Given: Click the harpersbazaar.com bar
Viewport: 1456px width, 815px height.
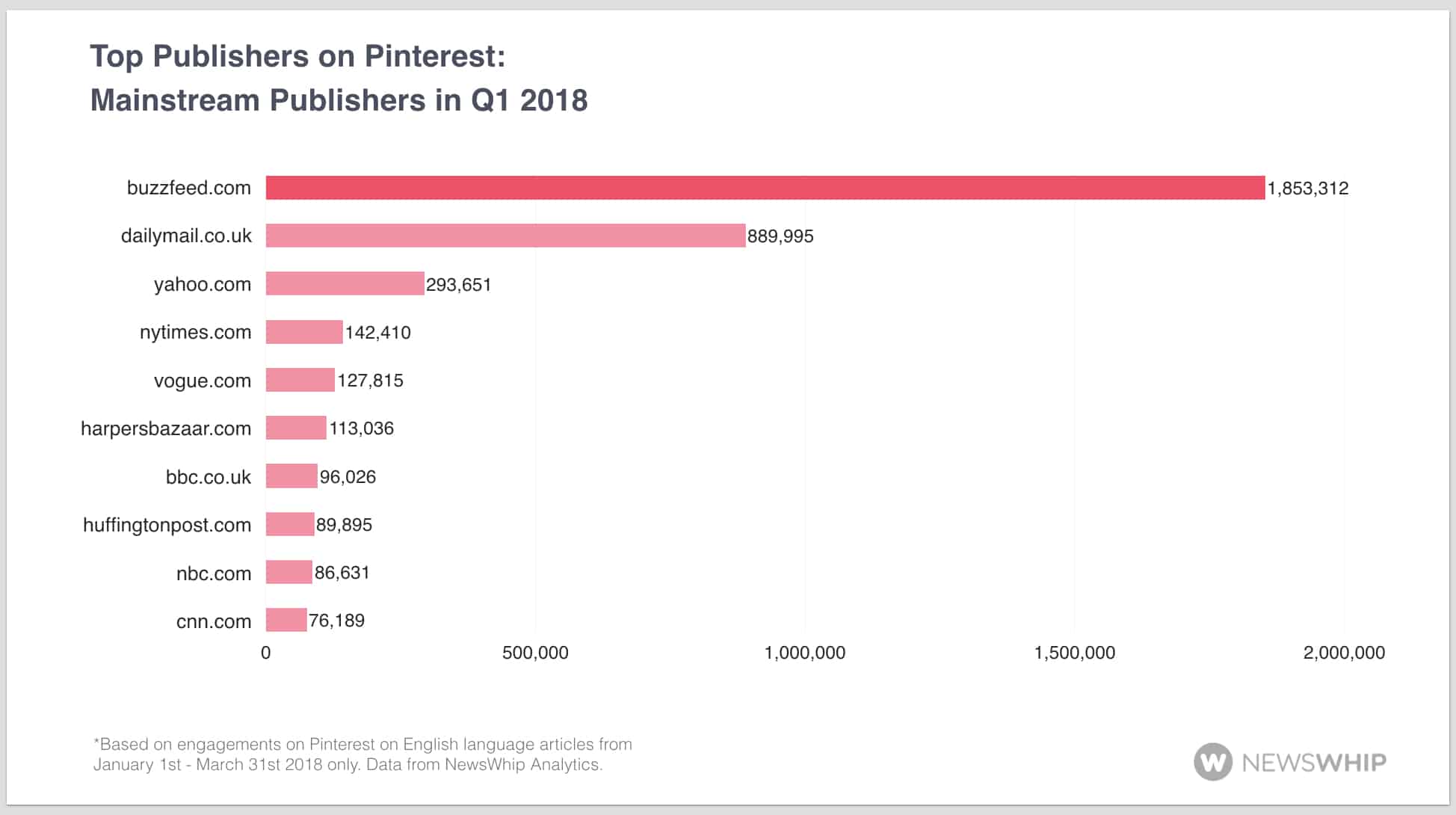Looking at the screenshot, I should pos(296,428).
